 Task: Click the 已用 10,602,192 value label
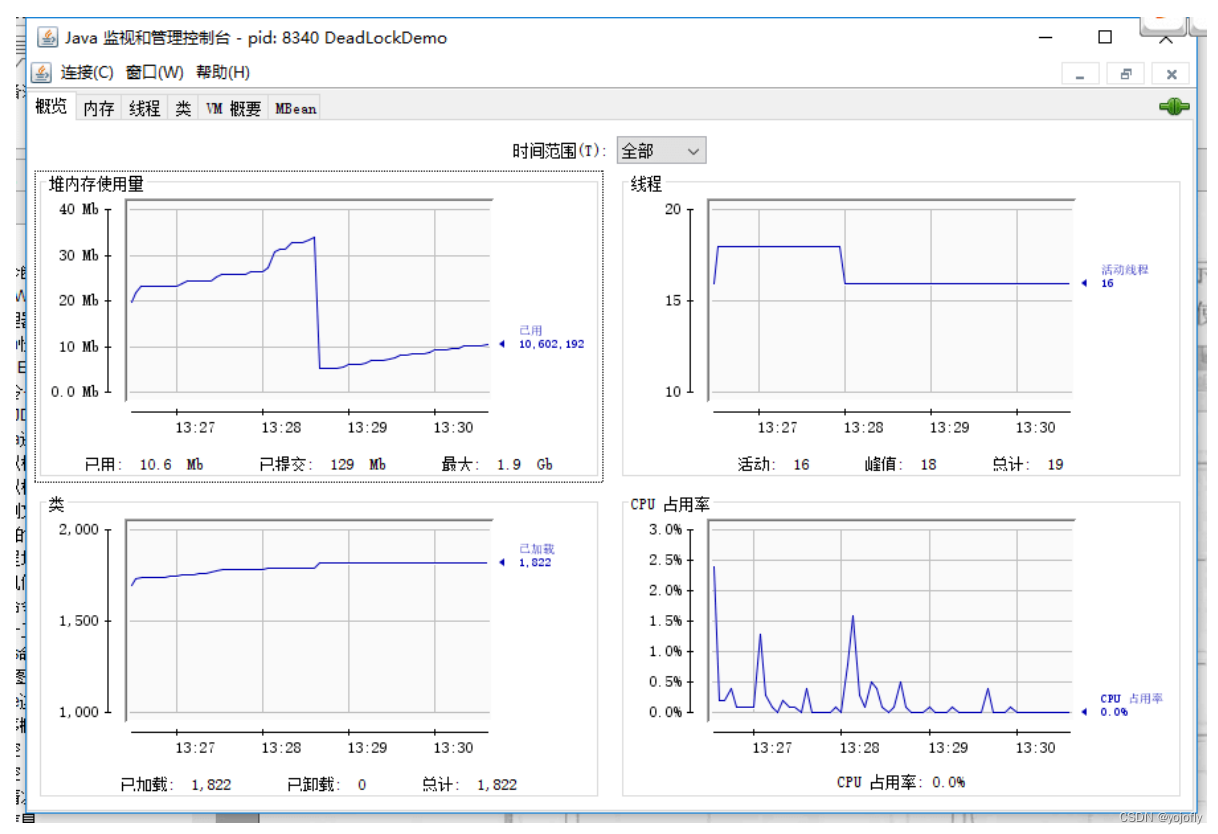tap(551, 337)
